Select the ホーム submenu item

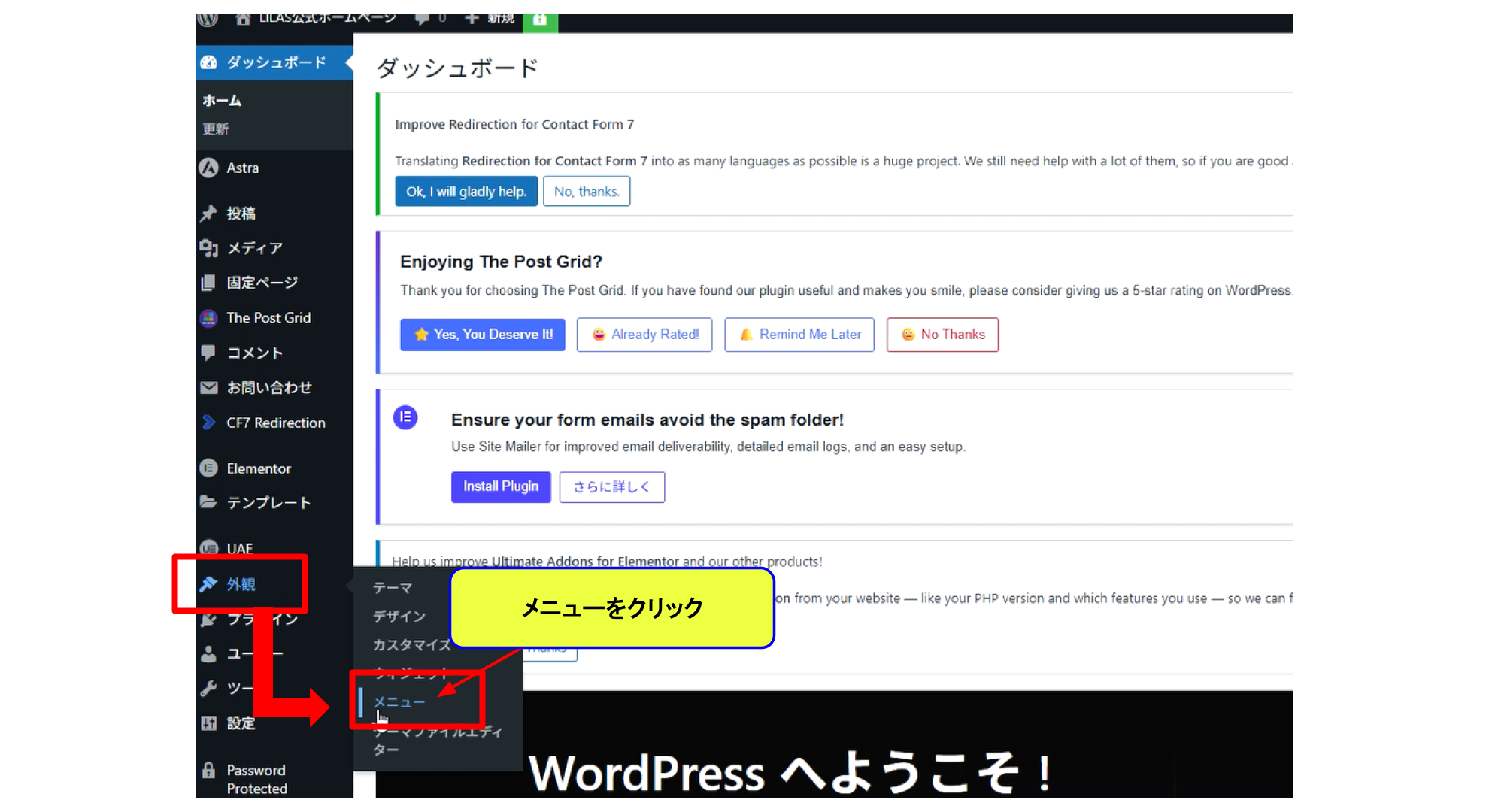pyautogui.click(x=222, y=100)
